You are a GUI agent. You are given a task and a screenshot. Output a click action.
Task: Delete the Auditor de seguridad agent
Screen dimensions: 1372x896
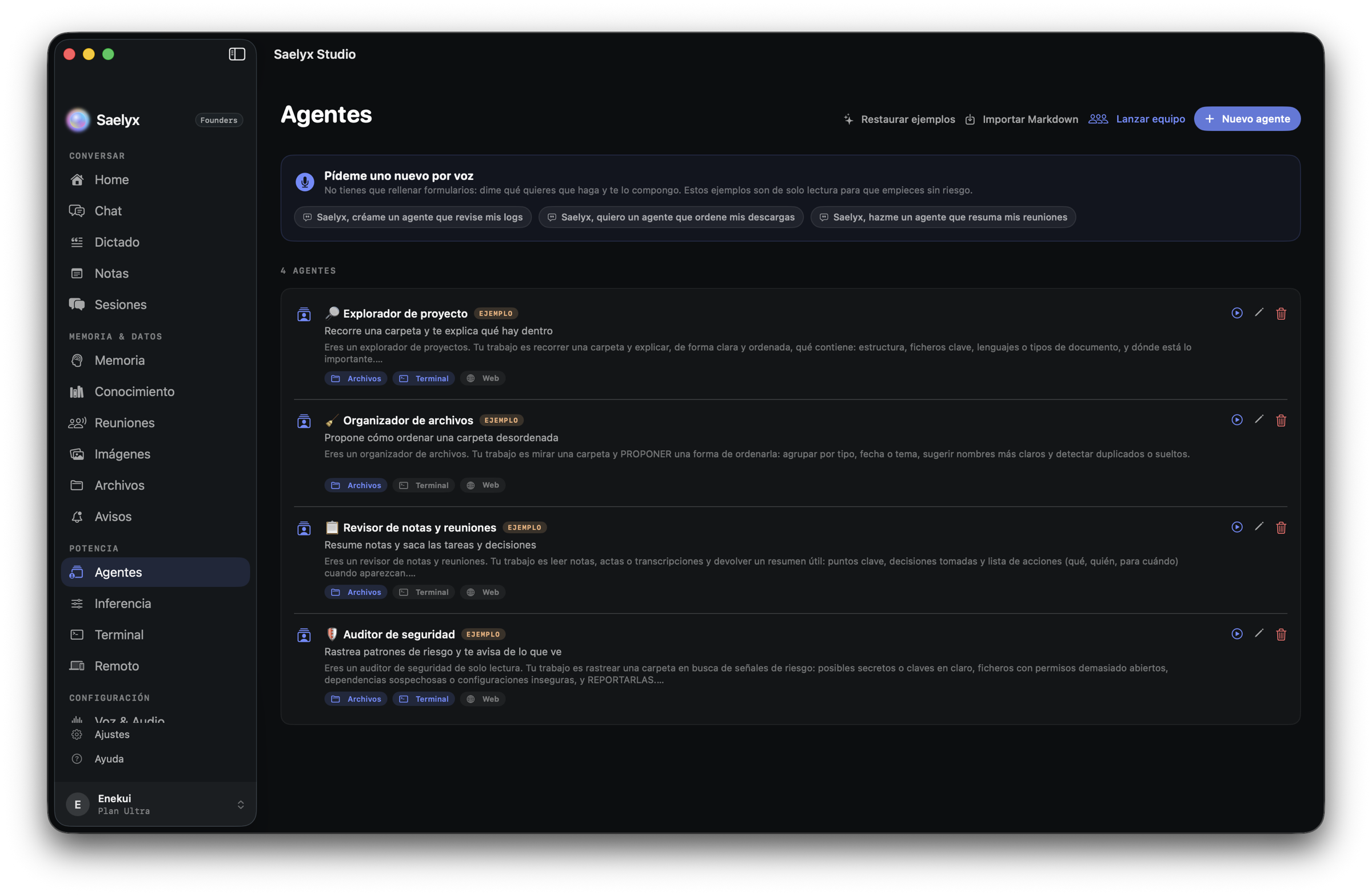click(1281, 634)
